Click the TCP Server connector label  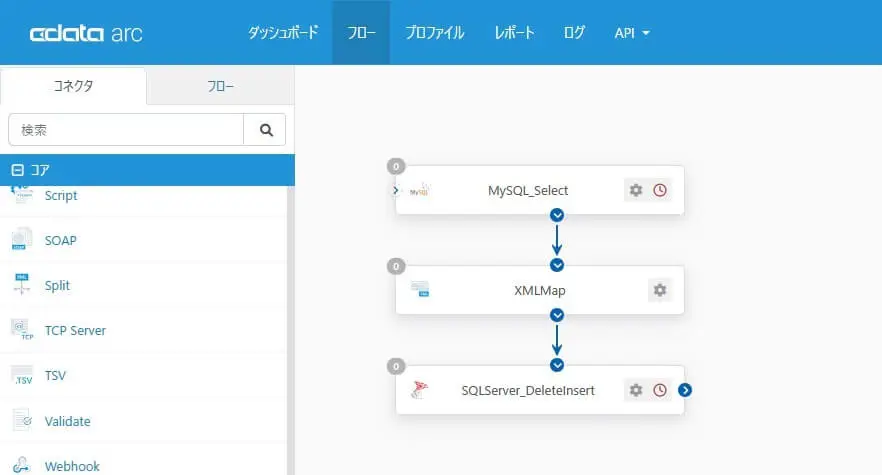click(75, 330)
